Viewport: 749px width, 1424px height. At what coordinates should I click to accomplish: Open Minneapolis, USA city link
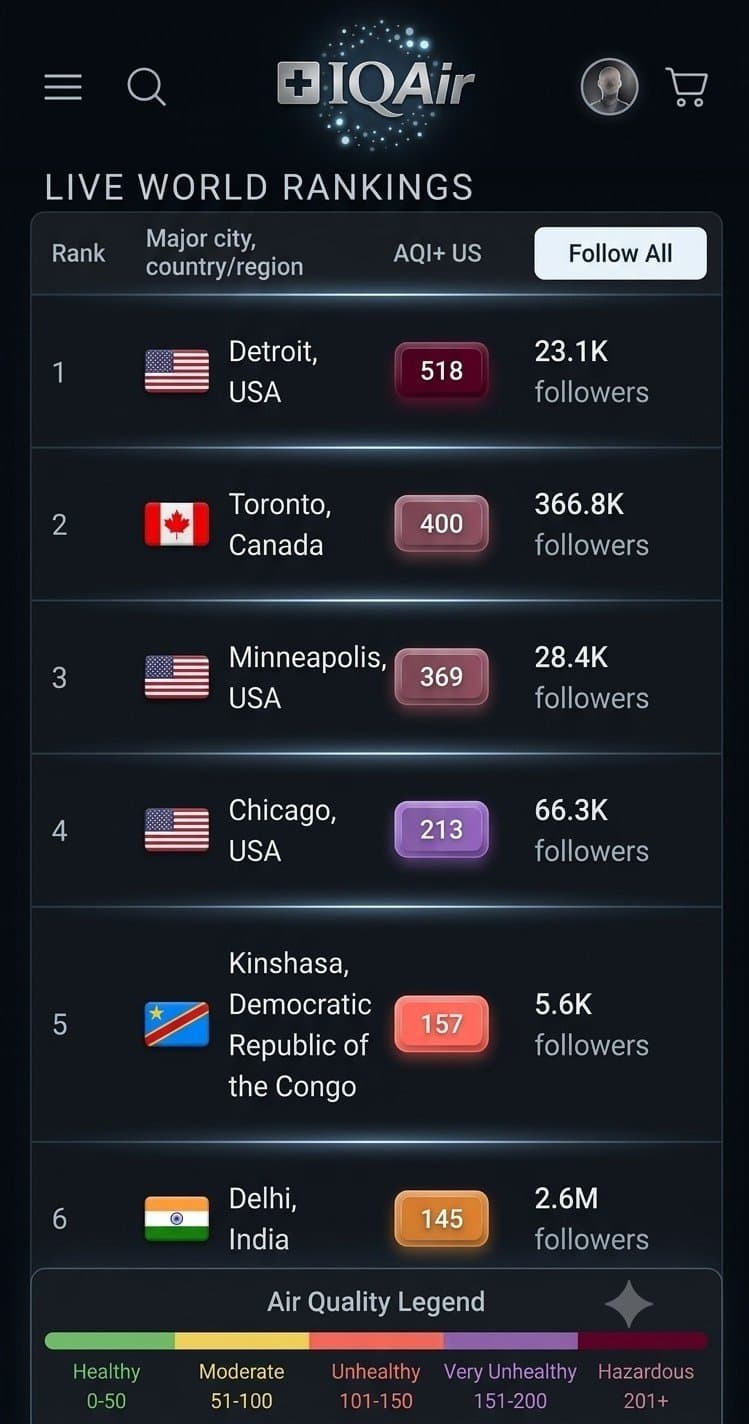[307, 677]
